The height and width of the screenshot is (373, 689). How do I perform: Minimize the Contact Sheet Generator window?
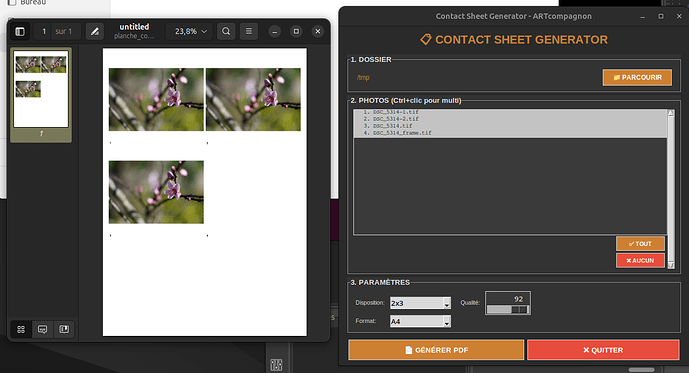[x=642, y=16]
